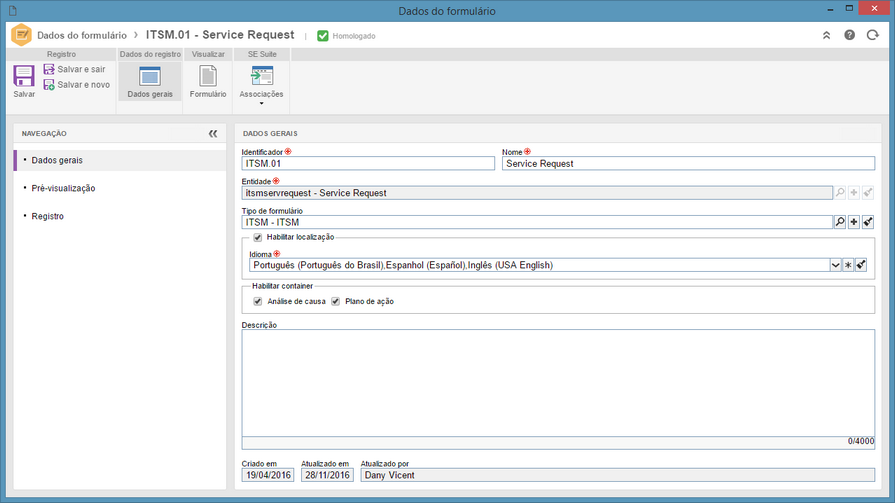Click the orange form app icon
This screenshot has width=895, height=503.
tap(22, 35)
